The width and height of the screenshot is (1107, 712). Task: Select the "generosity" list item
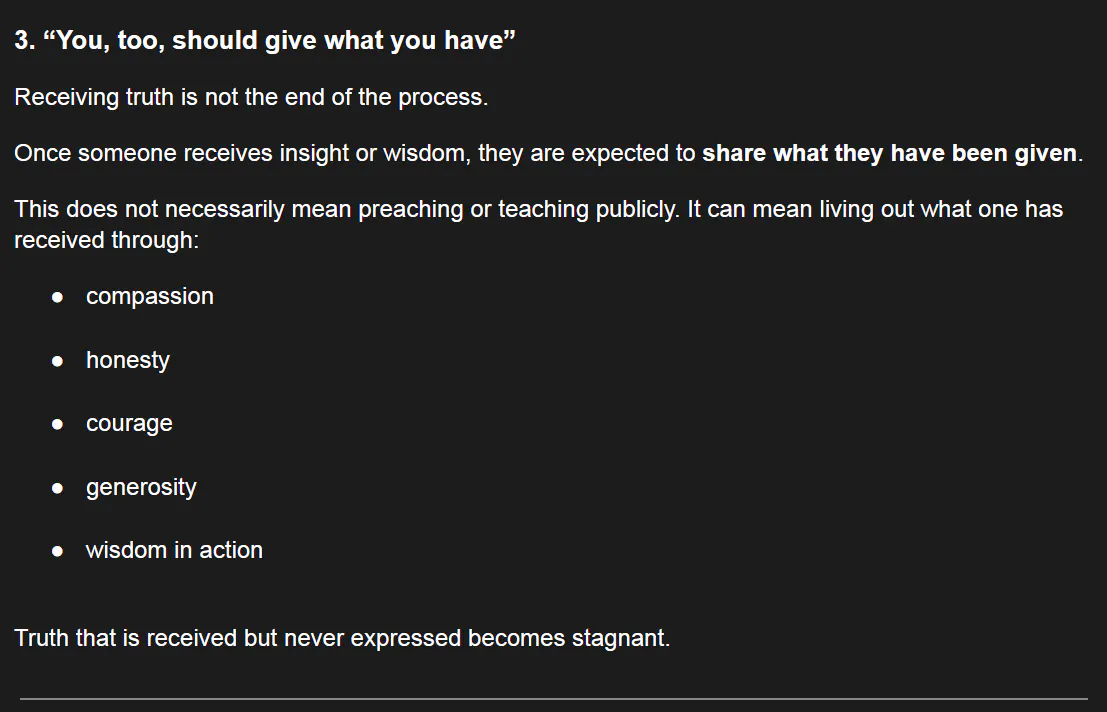point(141,488)
